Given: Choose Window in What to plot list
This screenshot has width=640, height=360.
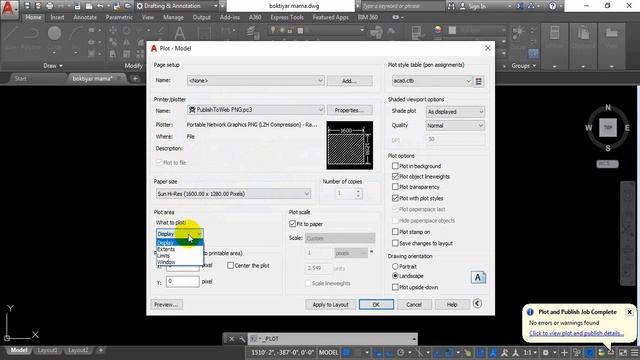Looking at the screenshot, I should pyautogui.click(x=180, y=262).
